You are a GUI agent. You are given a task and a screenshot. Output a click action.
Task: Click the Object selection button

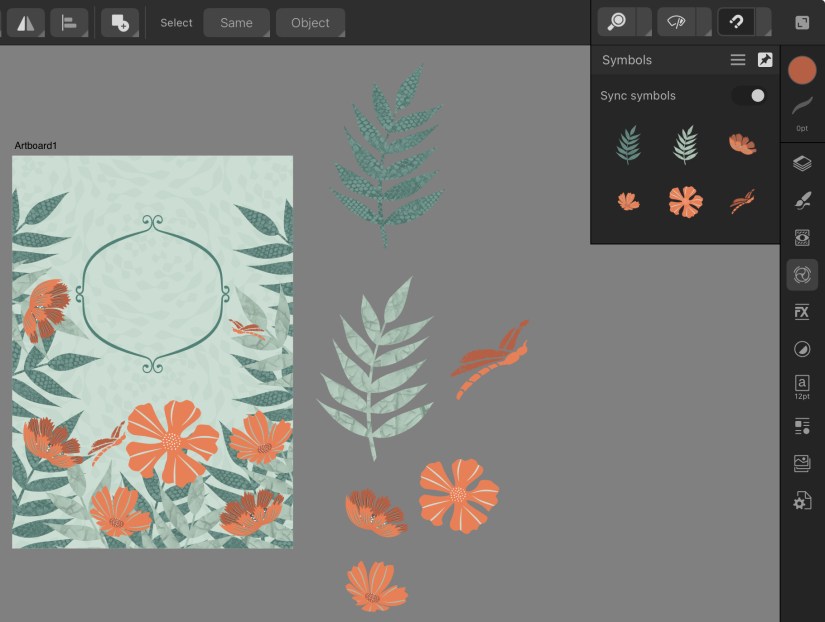(310, 22)
